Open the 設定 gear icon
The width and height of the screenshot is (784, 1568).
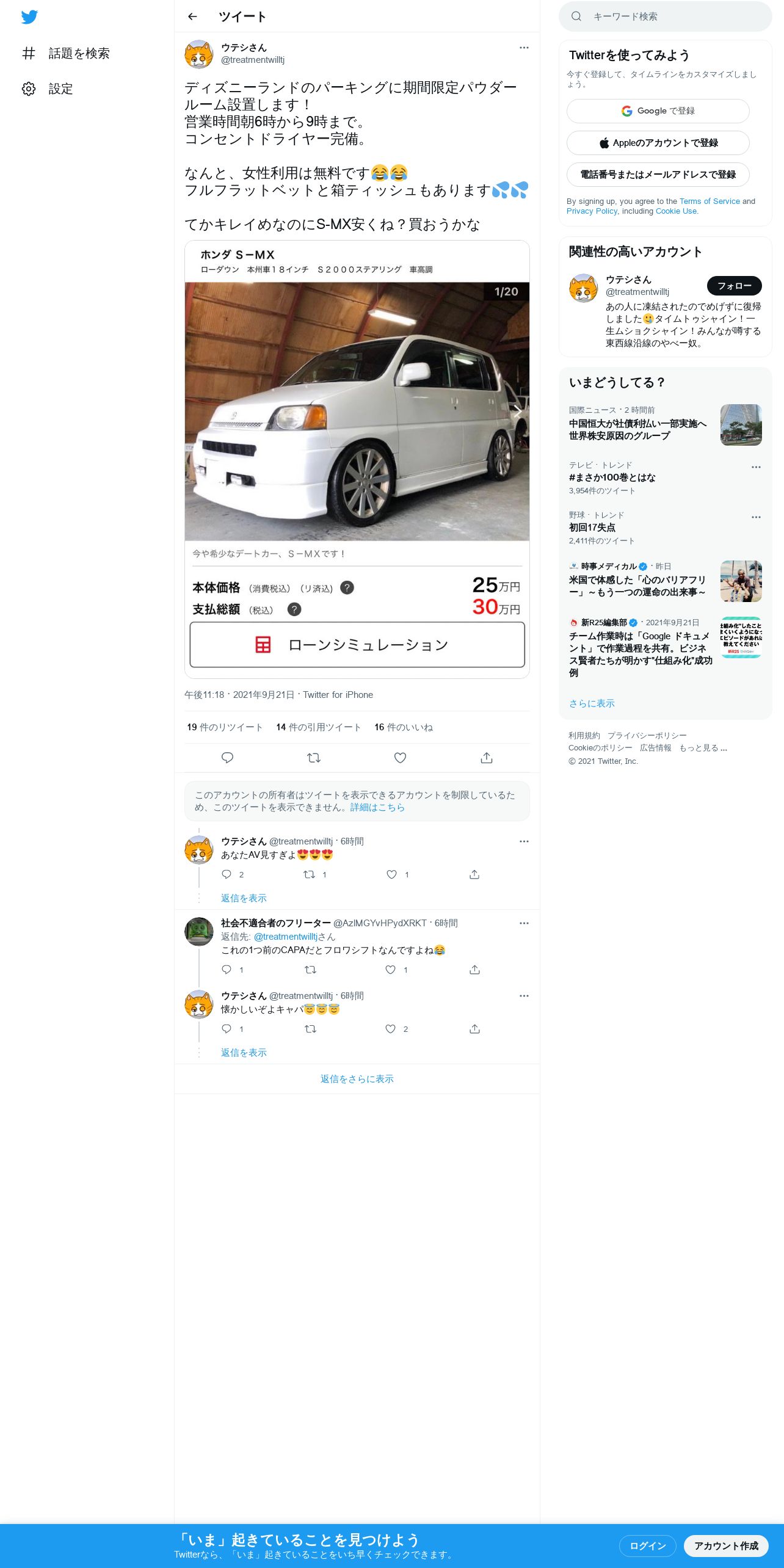(x=29, y=89)
